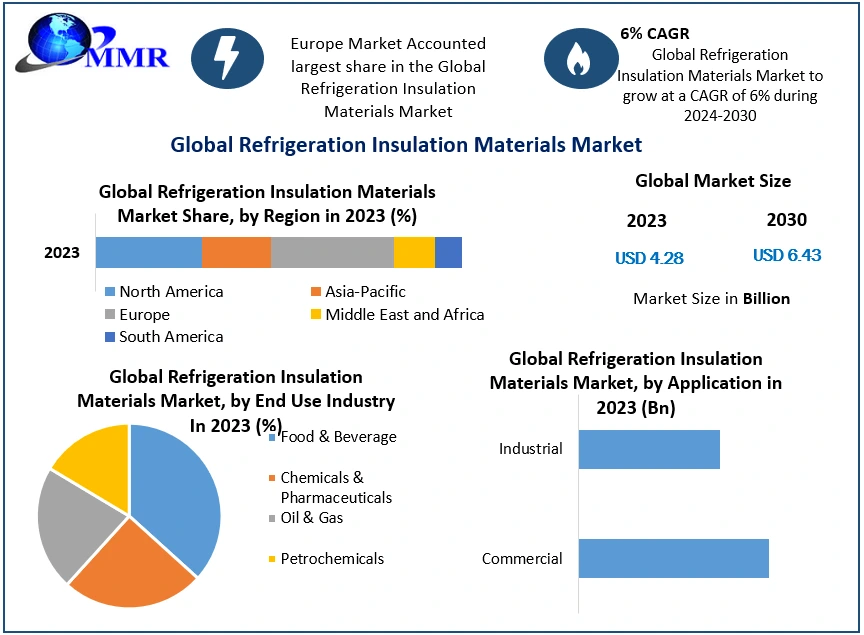Click the USD 6.43 market size value

(787, 255)
